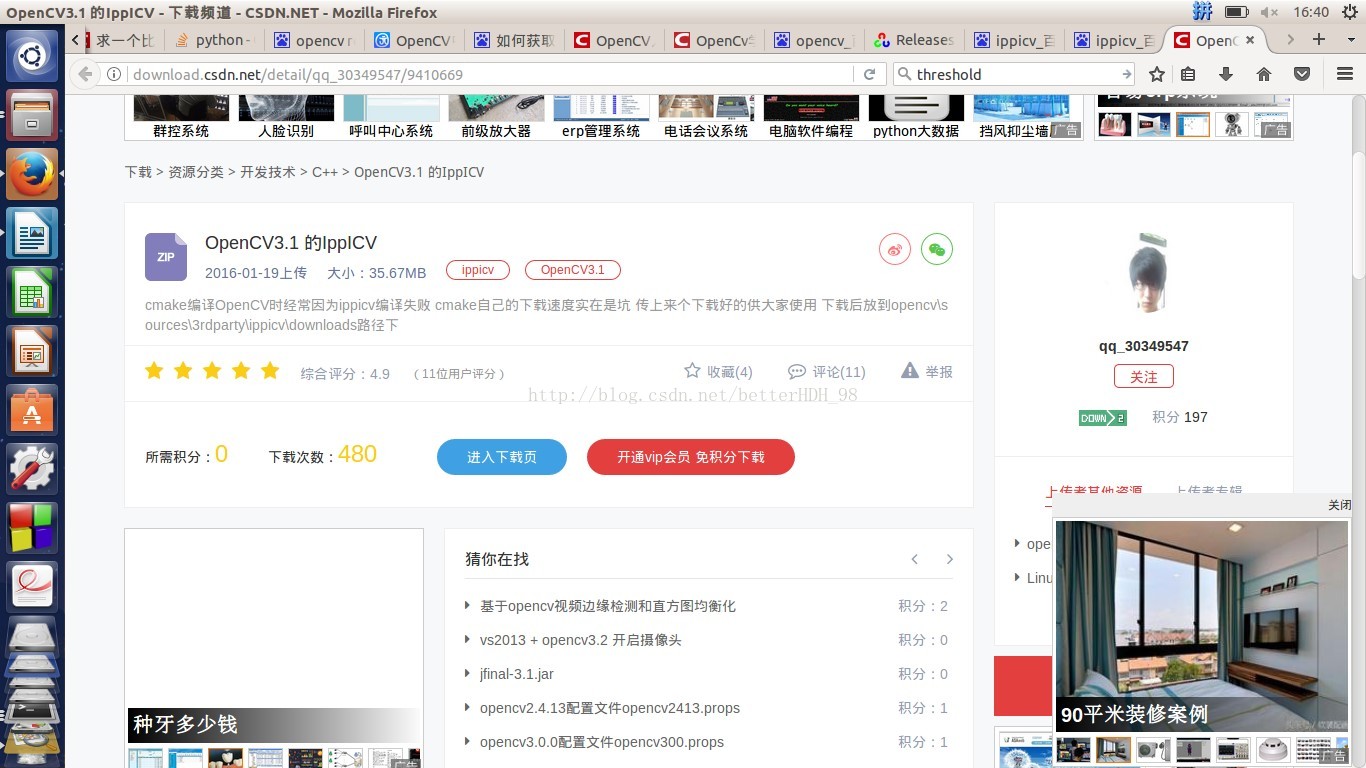The image size is (1366, 768).
Task: Click 资源分类 in breadcrumb
Action: pos(196,172)
